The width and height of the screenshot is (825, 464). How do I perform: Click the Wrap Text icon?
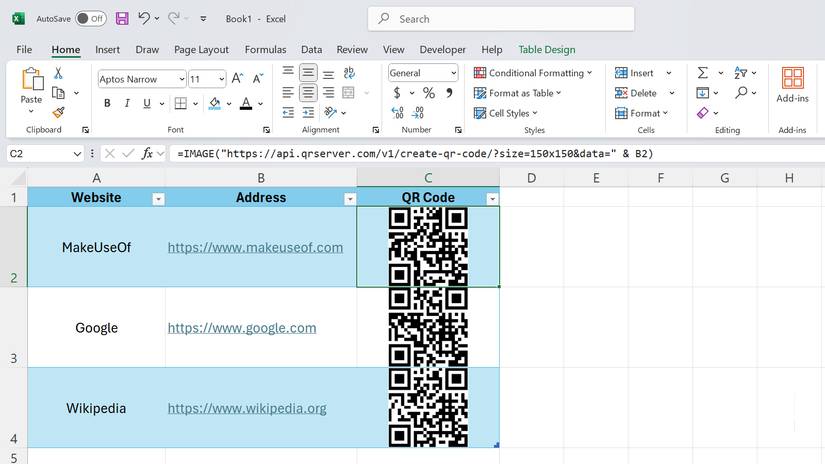[x=349, y=73]
